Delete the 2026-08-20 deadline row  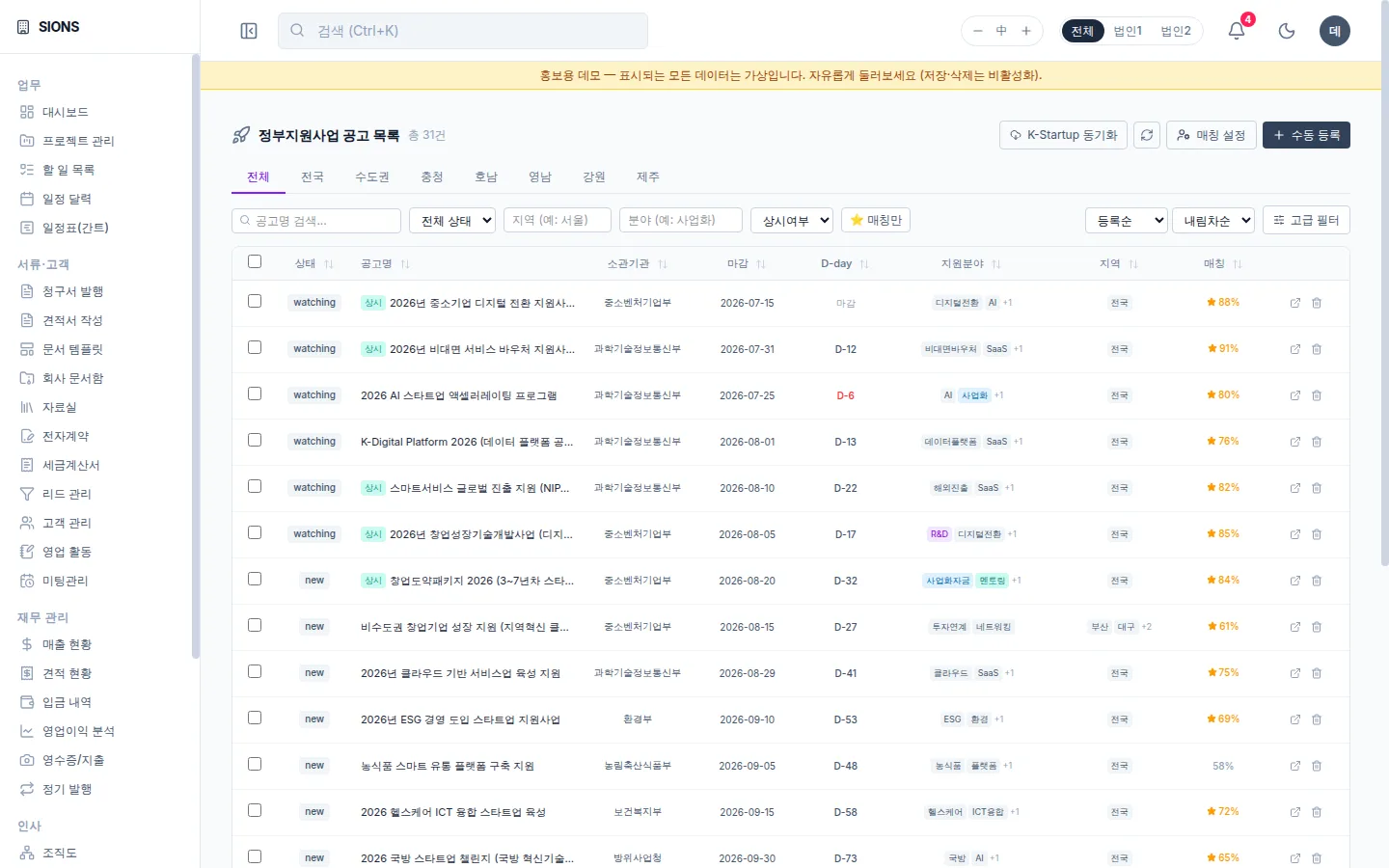[x=1317, y=581]
